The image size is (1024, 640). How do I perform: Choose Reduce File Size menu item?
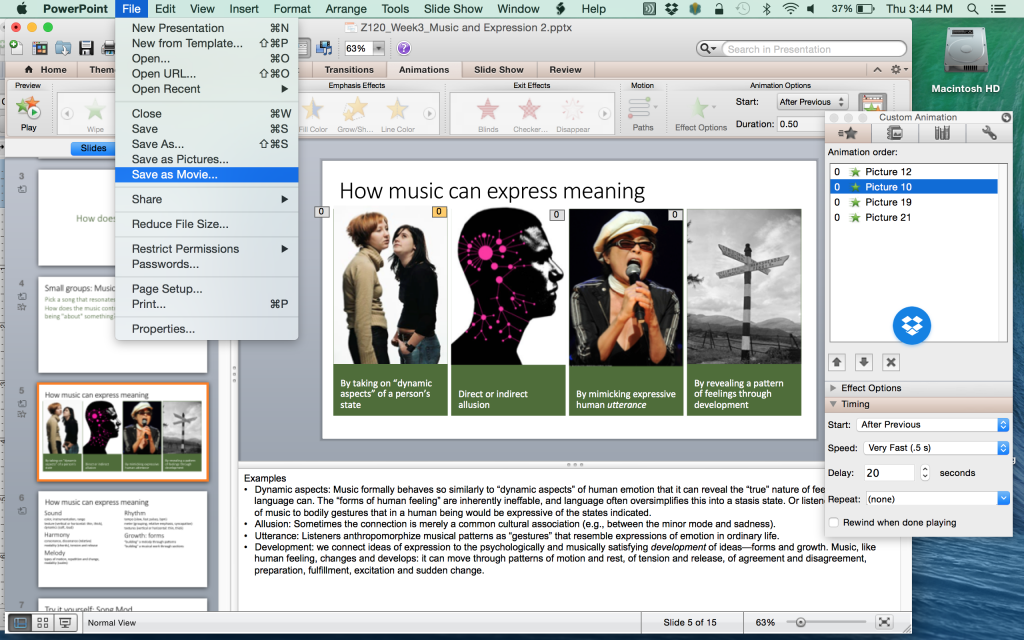(206, 224)
